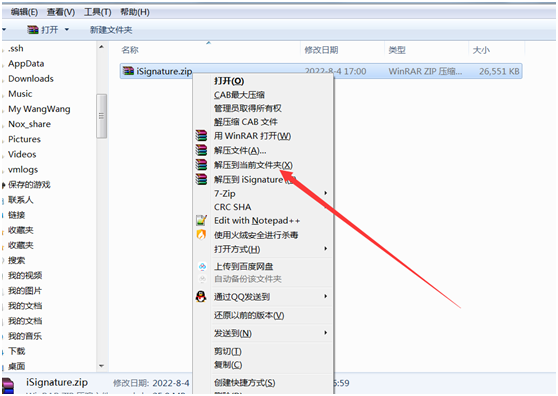Select the Nox_share folder

pyautogui.click(x=29, y=124)
